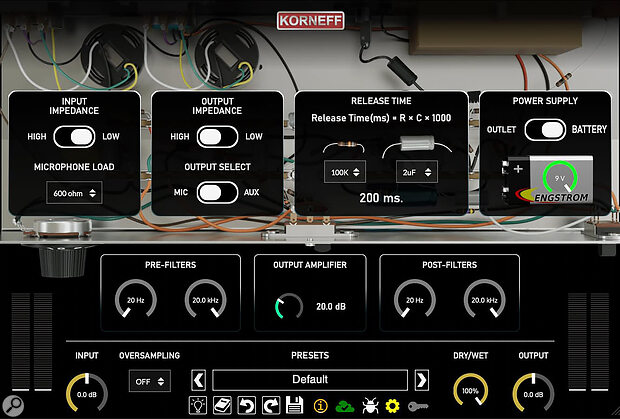Image resolution: width=620 pixels, height=419 pixels.
Task: Click the PRESETS label
Action: point(310,355)
